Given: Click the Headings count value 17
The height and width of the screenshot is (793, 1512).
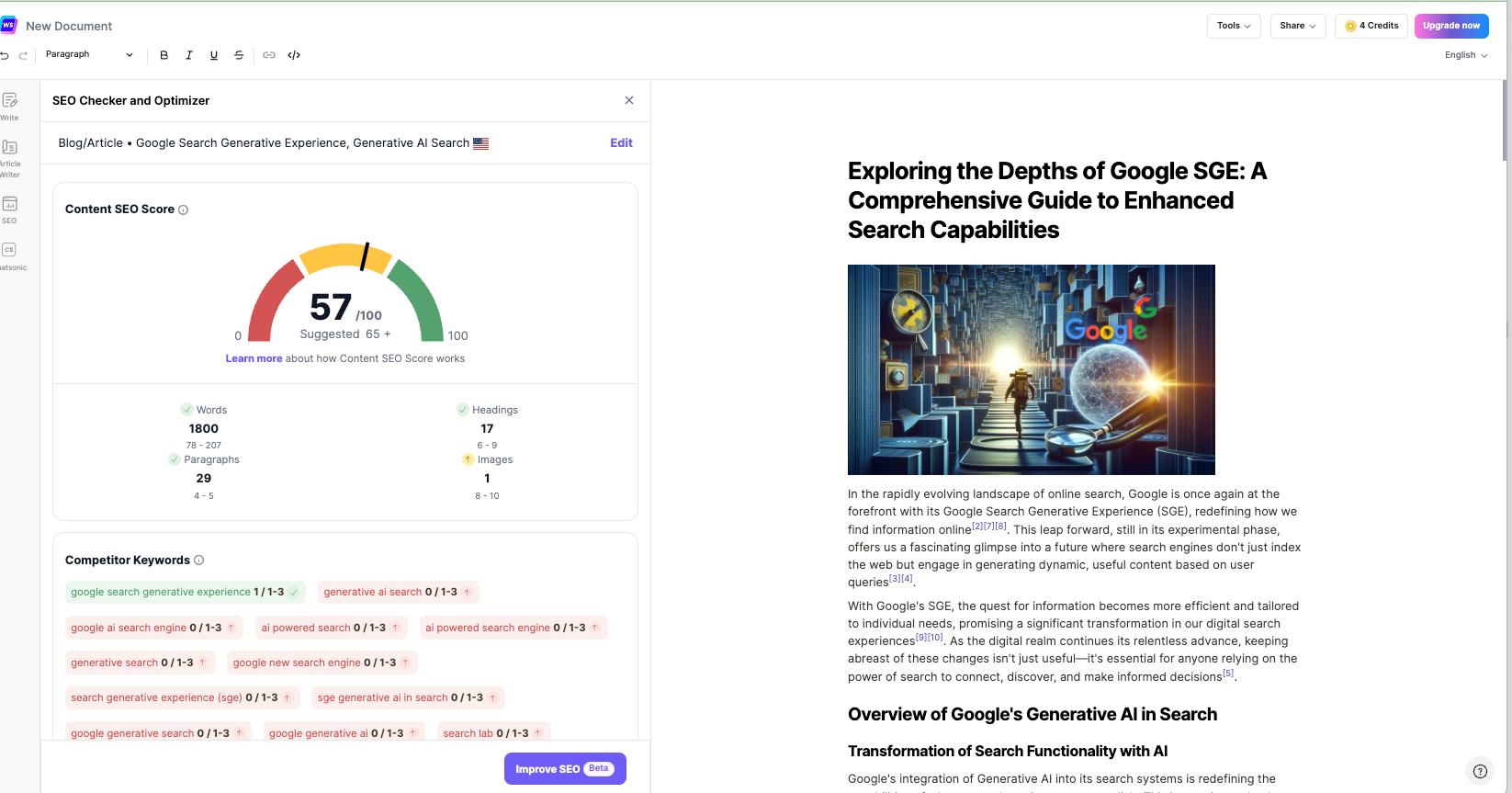Looking at the screenshot, I should (487, 428).
